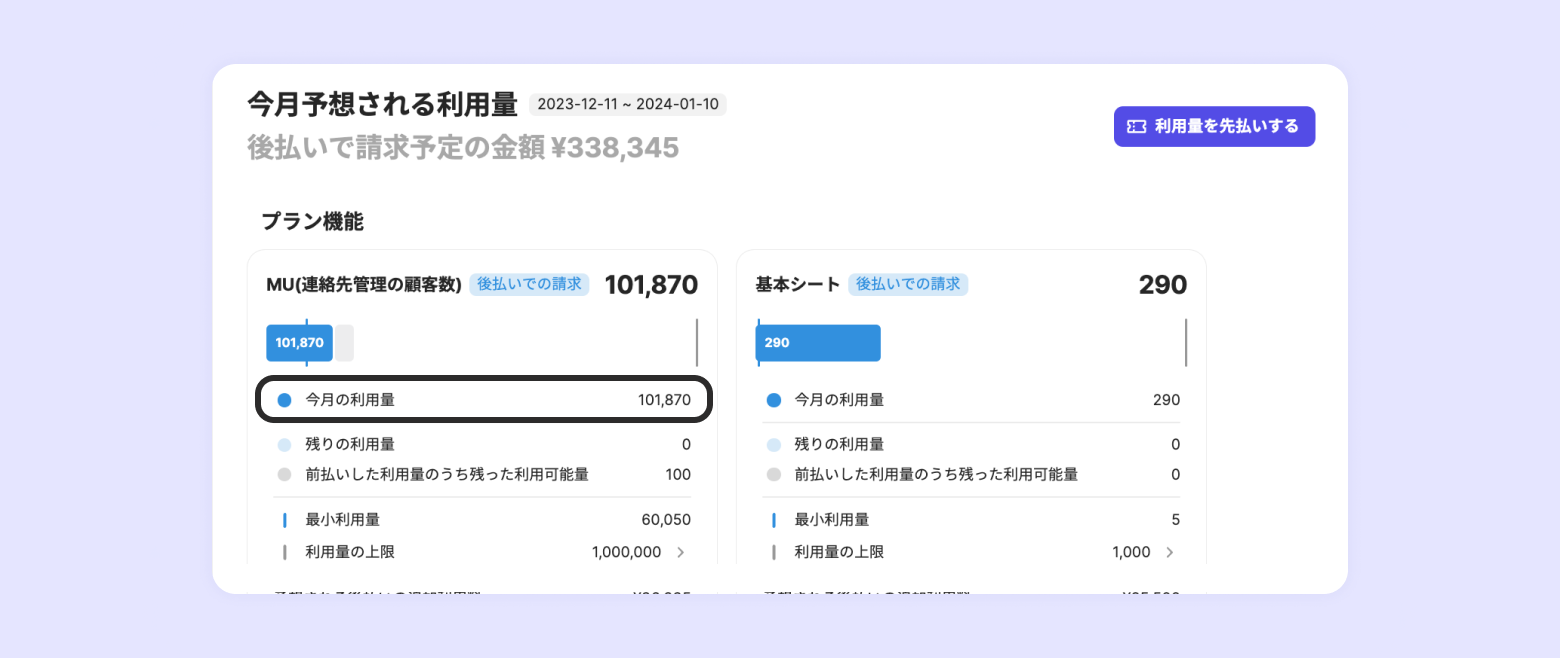Expand 利用量の上限 chevron for 1,000
Image resolution: width=1560 pixels, height=658 pixels.
coord(1169,552)
